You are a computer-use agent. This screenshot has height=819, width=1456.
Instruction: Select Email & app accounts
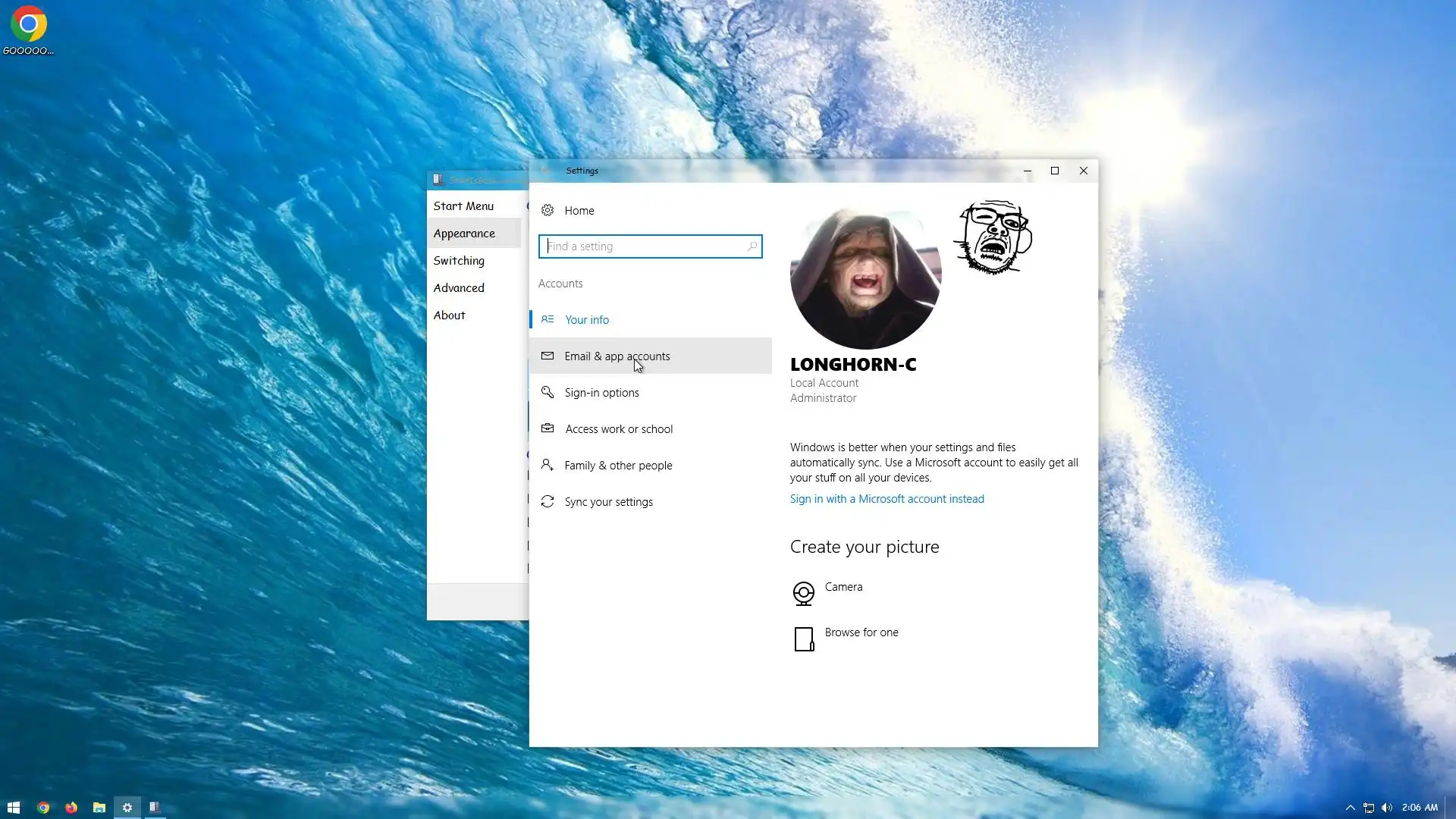click(617, 356)
